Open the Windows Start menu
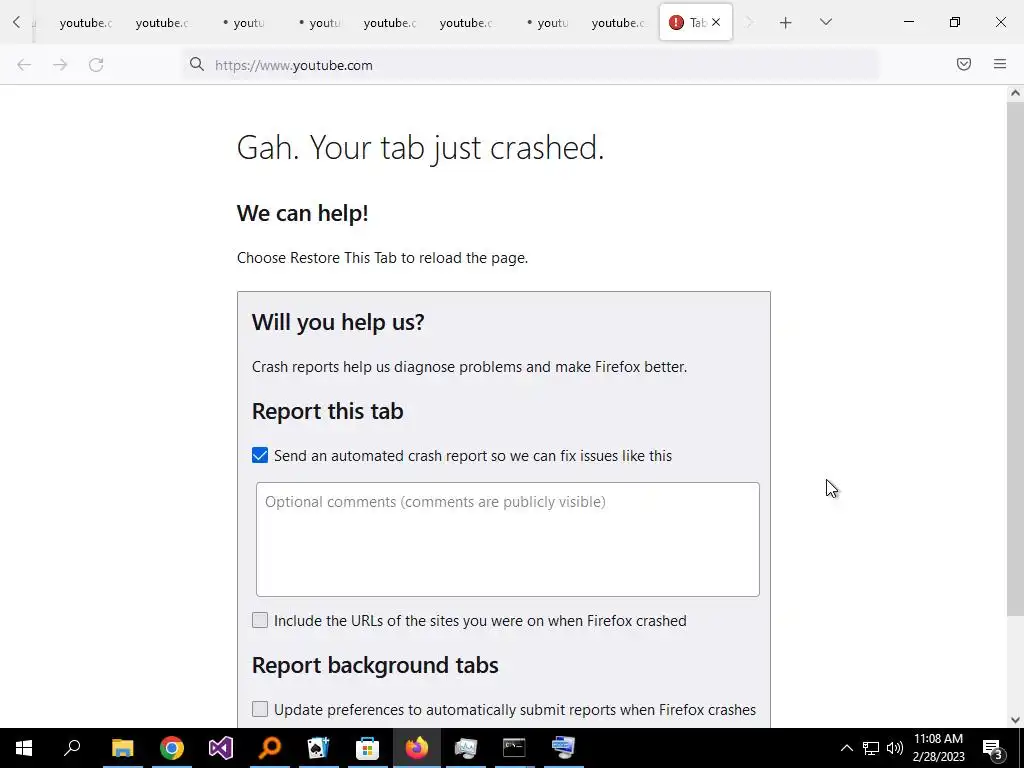 pos(24,748)
